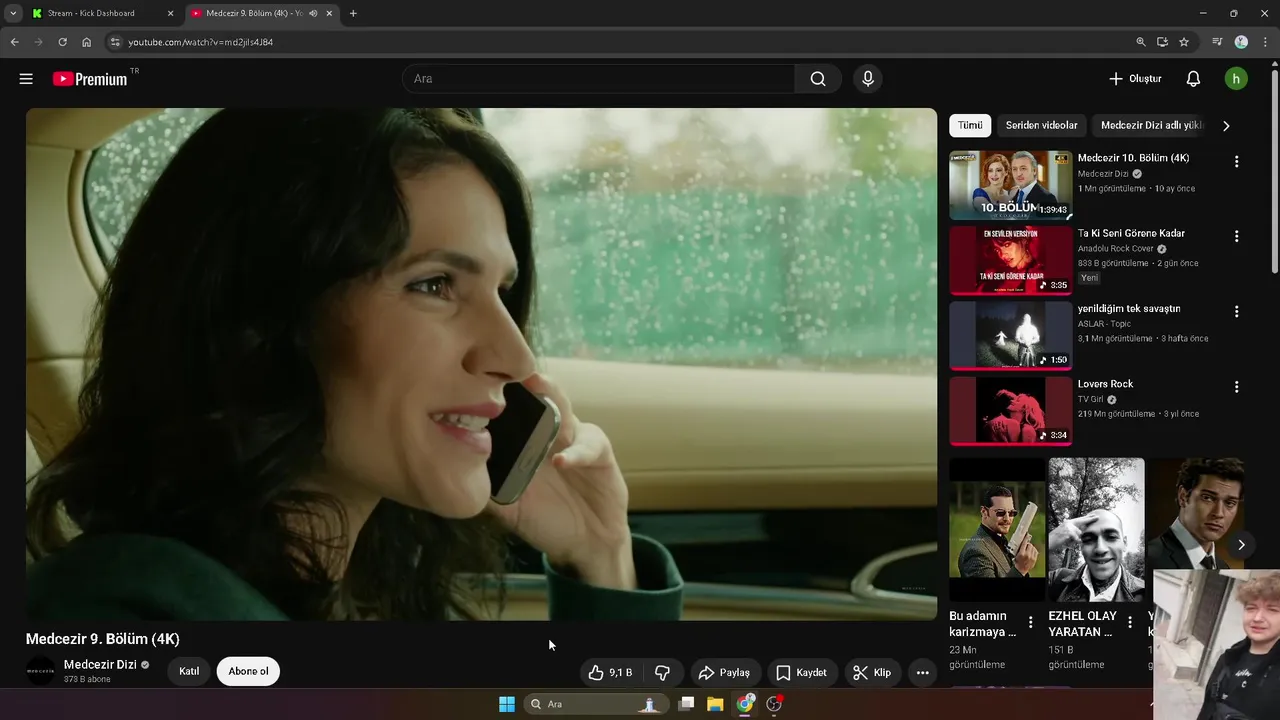1280x720 pixels.
Task: Select the Seriden videolar chip
Action: click(x=1041, y=125)
